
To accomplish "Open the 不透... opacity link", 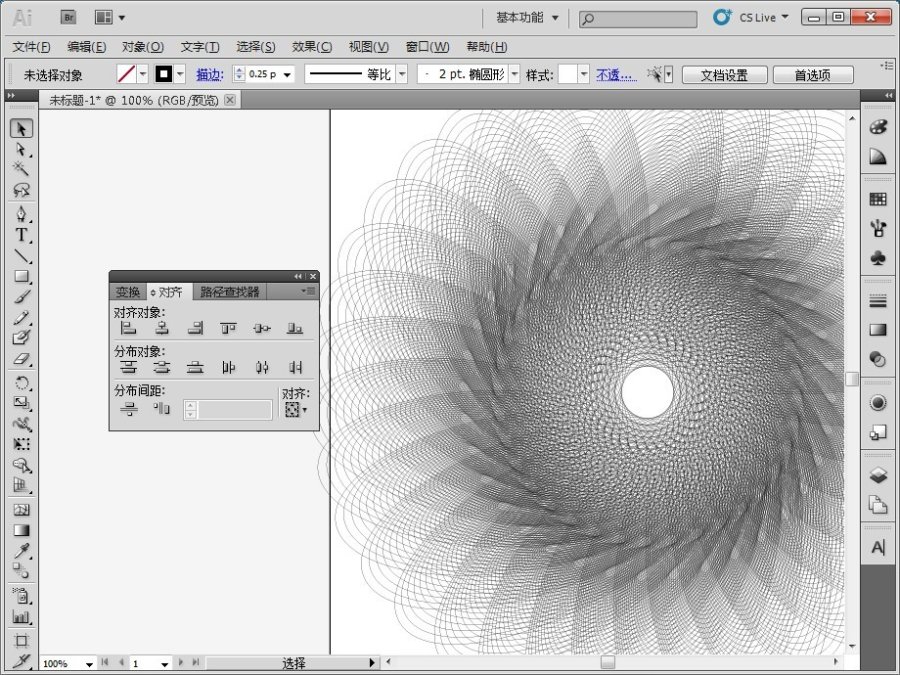I will click(616, 75).
